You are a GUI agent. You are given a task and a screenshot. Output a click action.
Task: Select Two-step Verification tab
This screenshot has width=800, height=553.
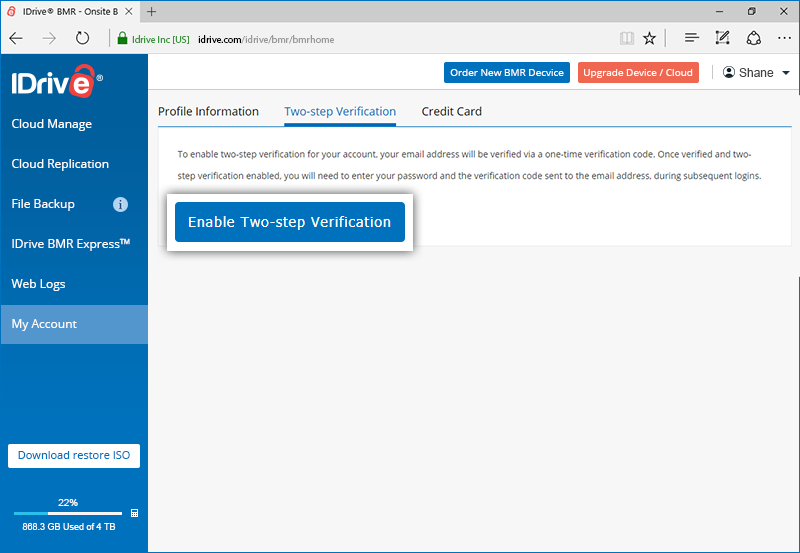(x=340, y=111)
